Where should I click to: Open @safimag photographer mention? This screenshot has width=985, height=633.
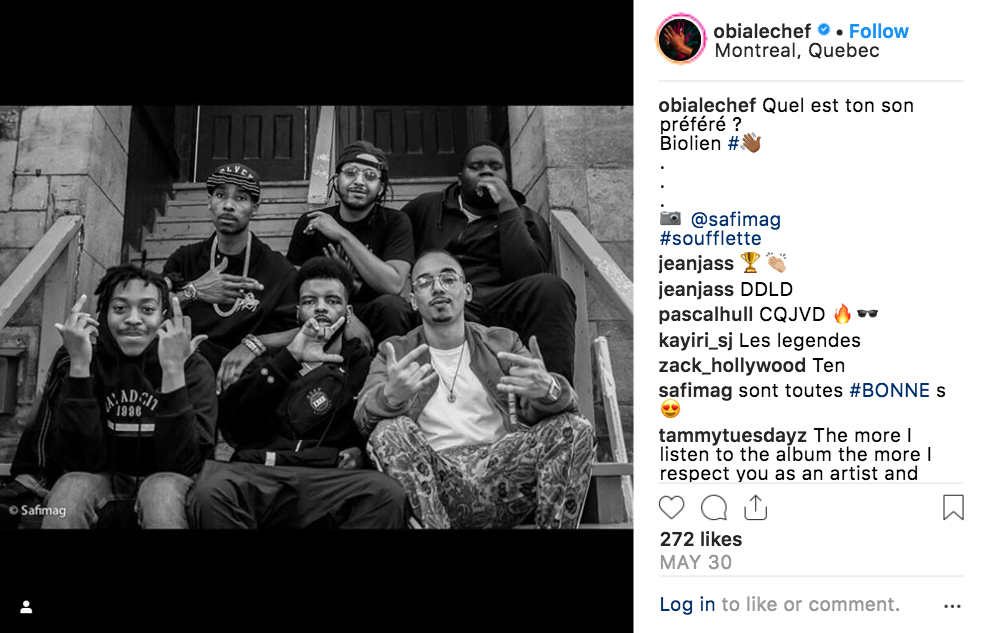pos(736,219)
